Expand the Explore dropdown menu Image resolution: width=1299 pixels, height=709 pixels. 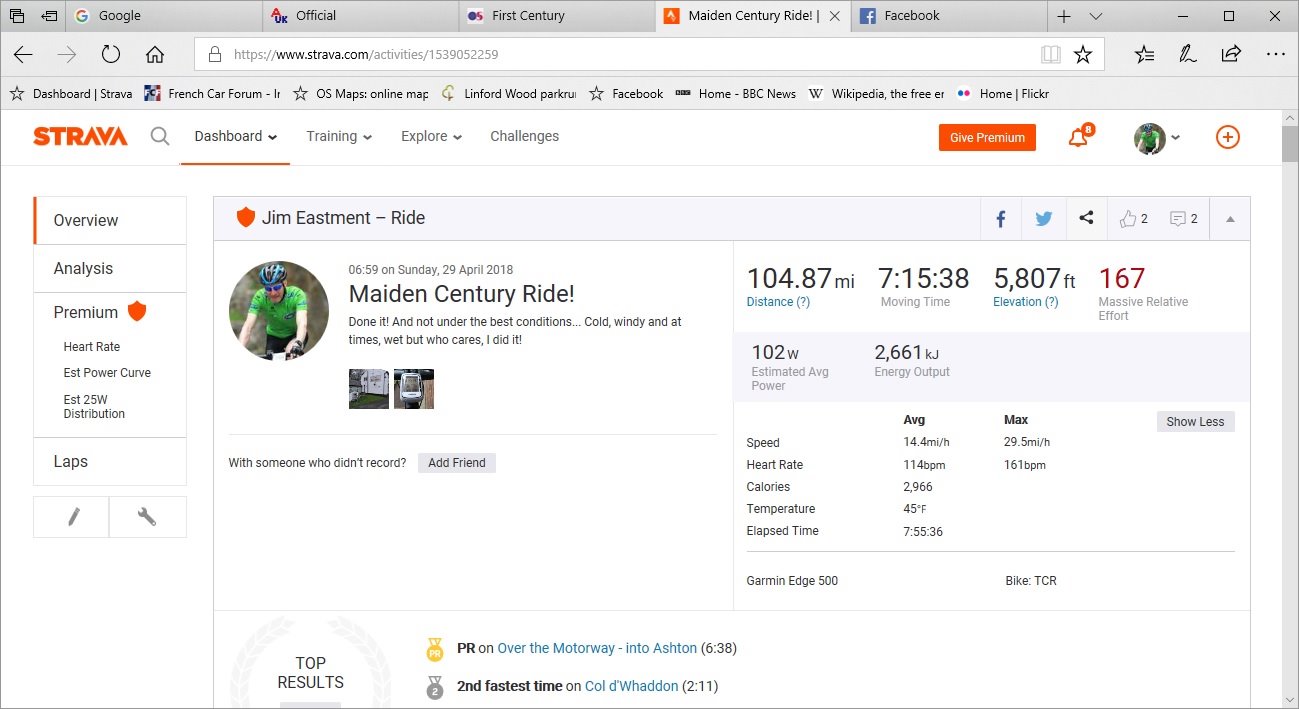pos(431,136)
